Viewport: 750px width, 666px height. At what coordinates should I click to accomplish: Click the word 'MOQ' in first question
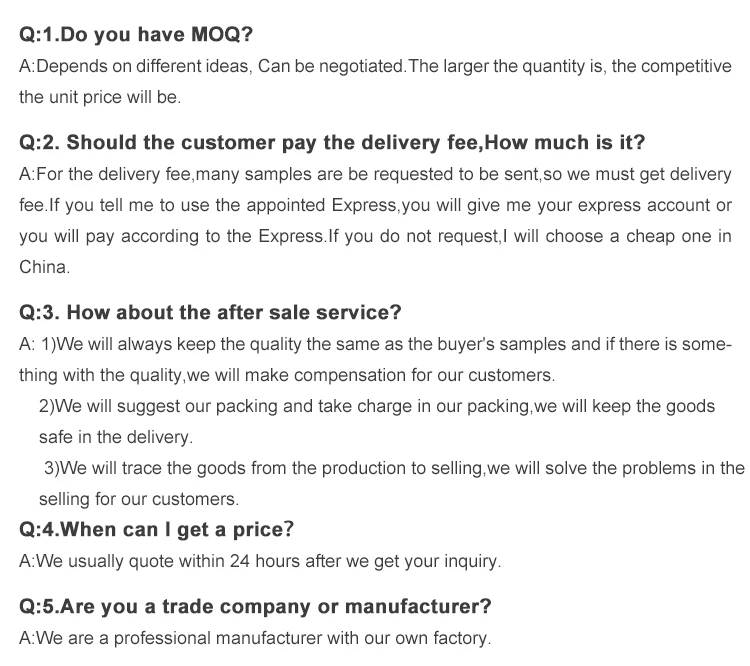click(214, 34)
